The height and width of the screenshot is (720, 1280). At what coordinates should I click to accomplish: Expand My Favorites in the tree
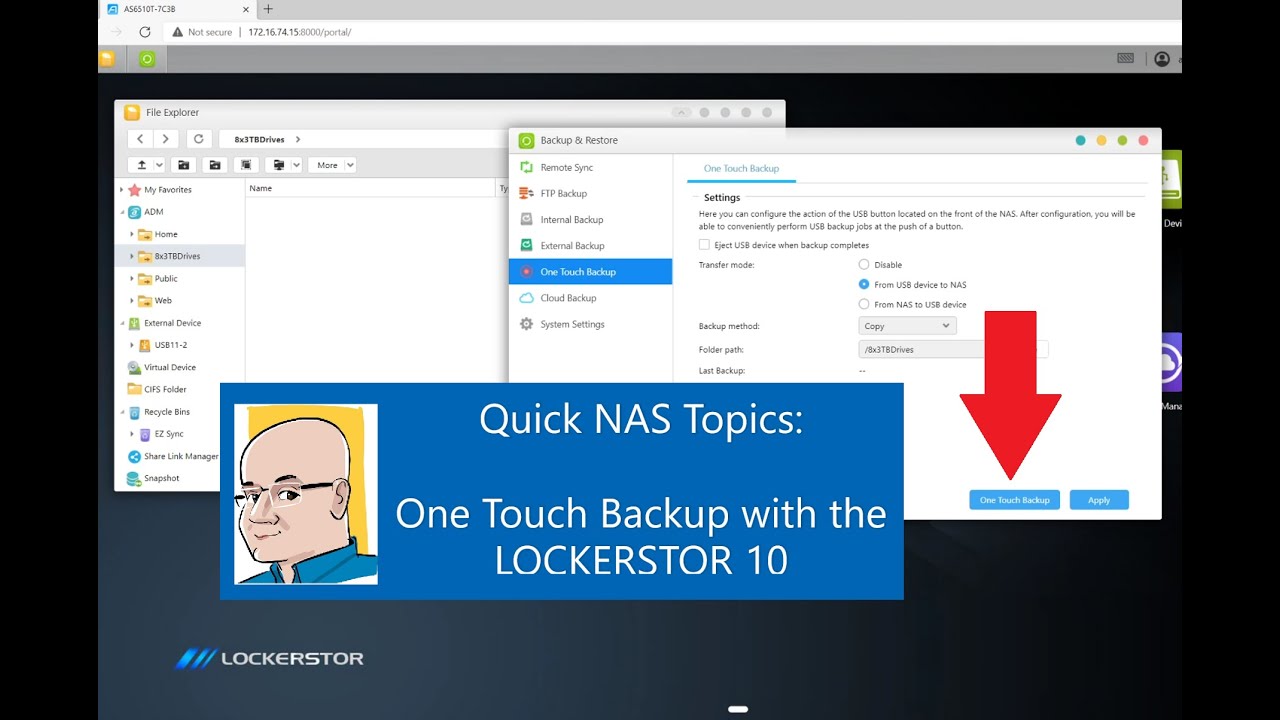121,190
